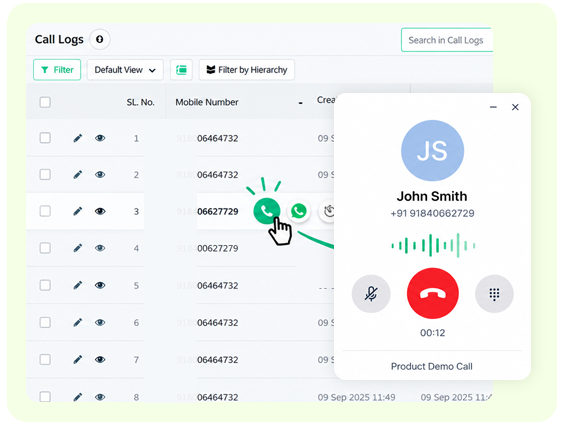Click the green phone call icon in row 3
562x425 pixels.
tap(267, 211)
